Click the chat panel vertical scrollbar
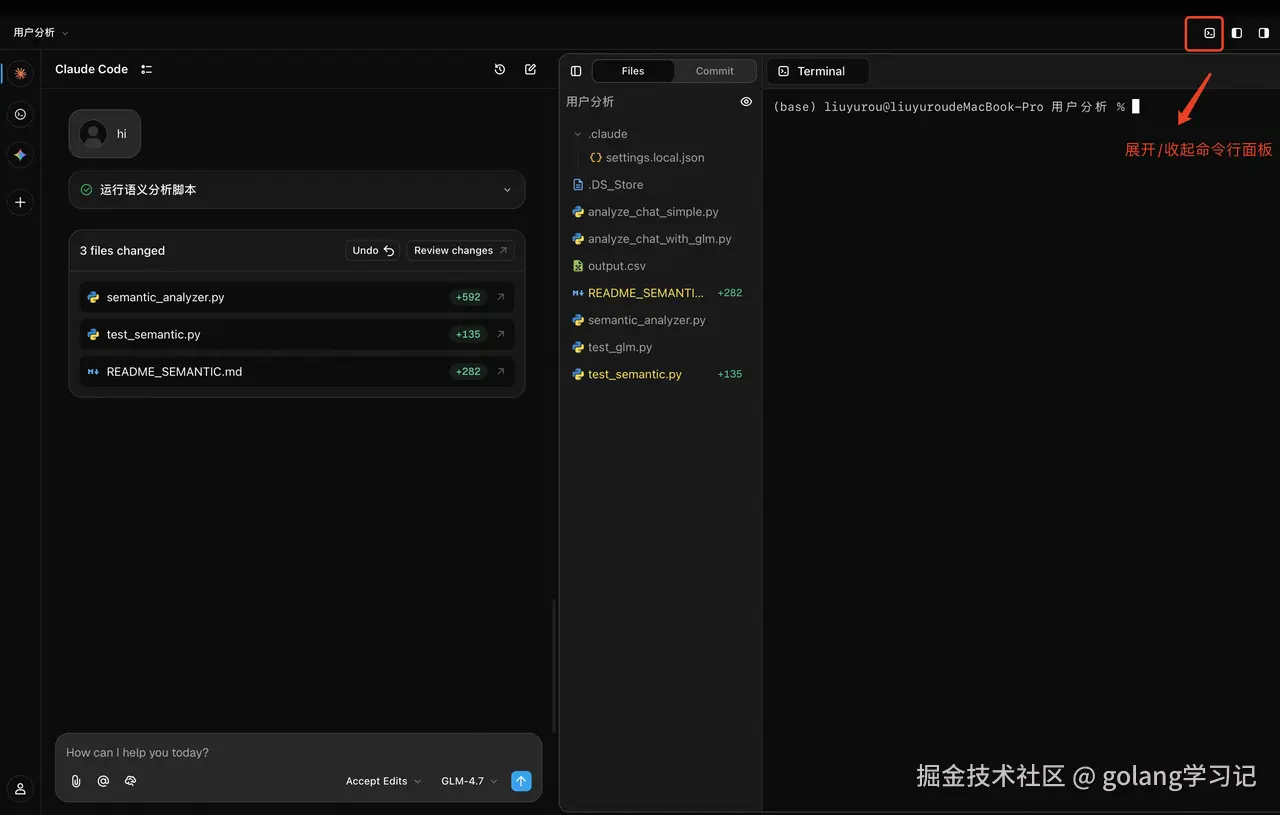Screen dimensions: 1280x815 [x=553, y=666]
